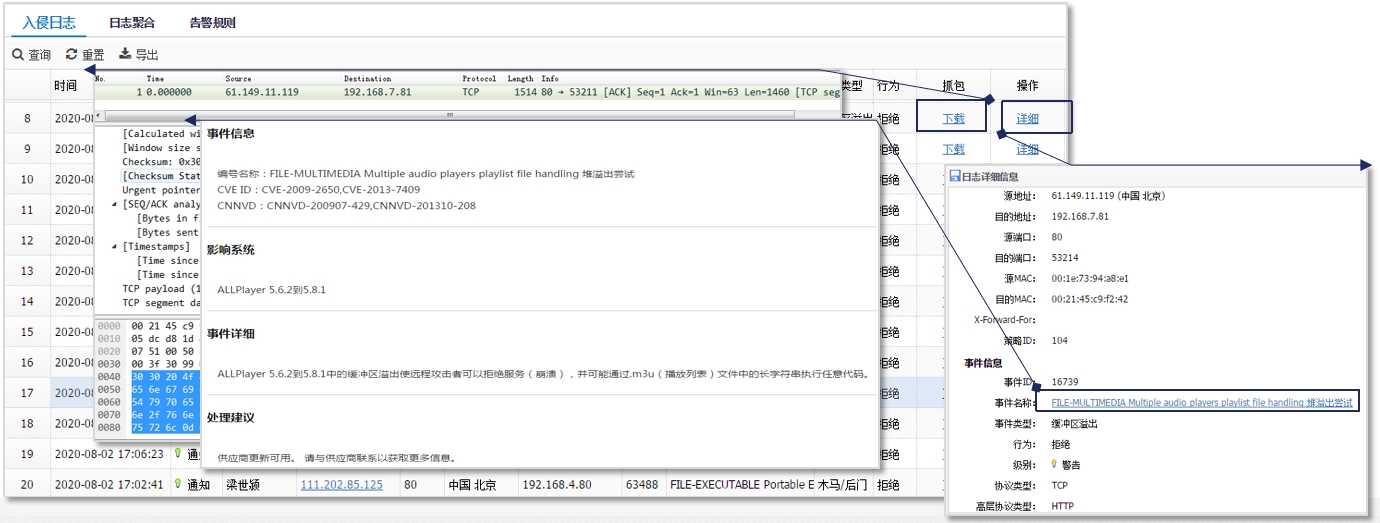This screenshot has width=1380, height=523.
Task: Click 下载 link in row 8
Action: 953,118
